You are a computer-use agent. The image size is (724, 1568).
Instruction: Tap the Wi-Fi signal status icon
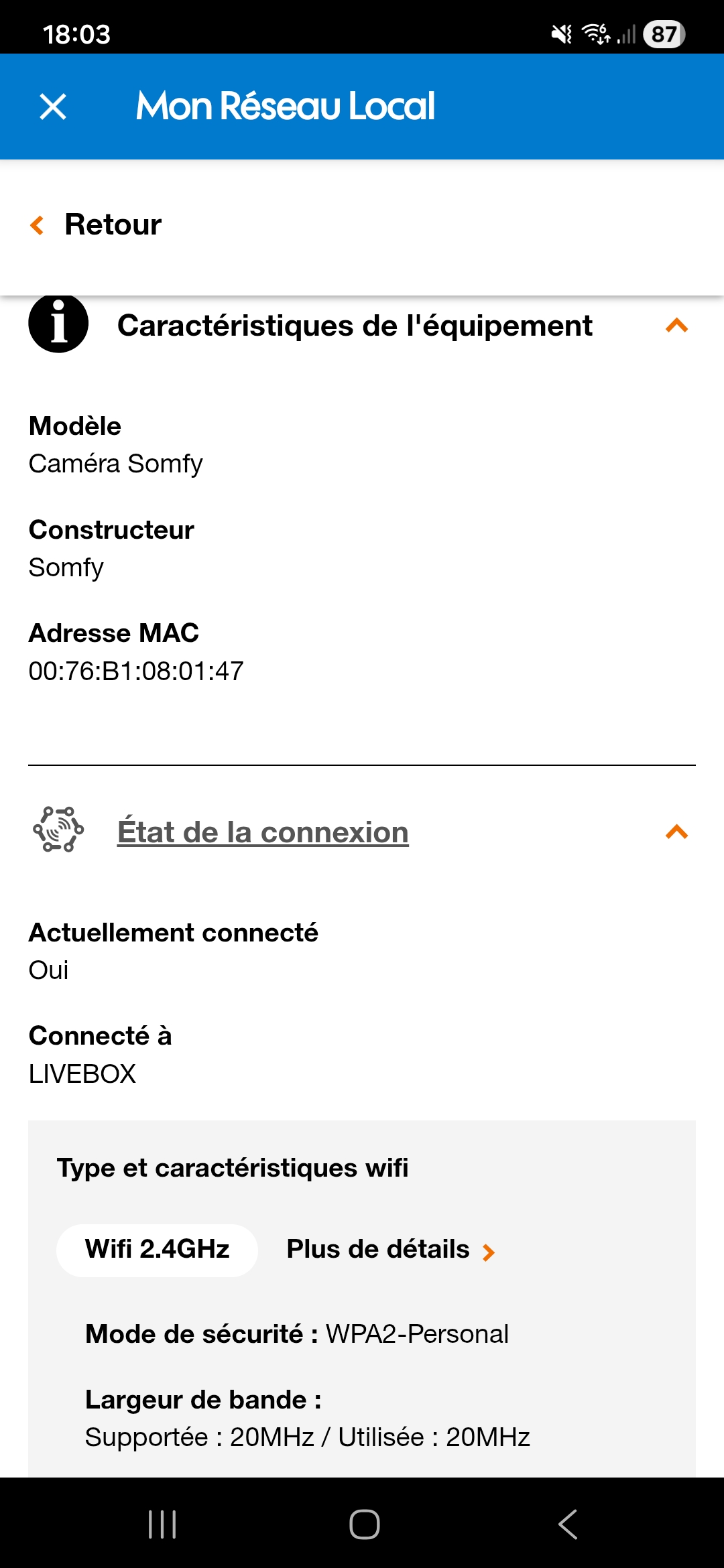[x=595, y=34]
